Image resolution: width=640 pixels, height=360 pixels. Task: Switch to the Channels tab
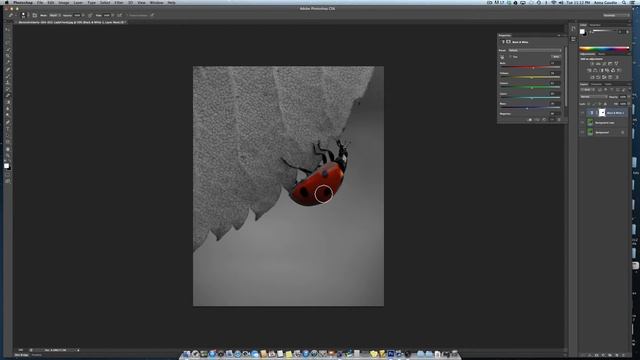596,84
